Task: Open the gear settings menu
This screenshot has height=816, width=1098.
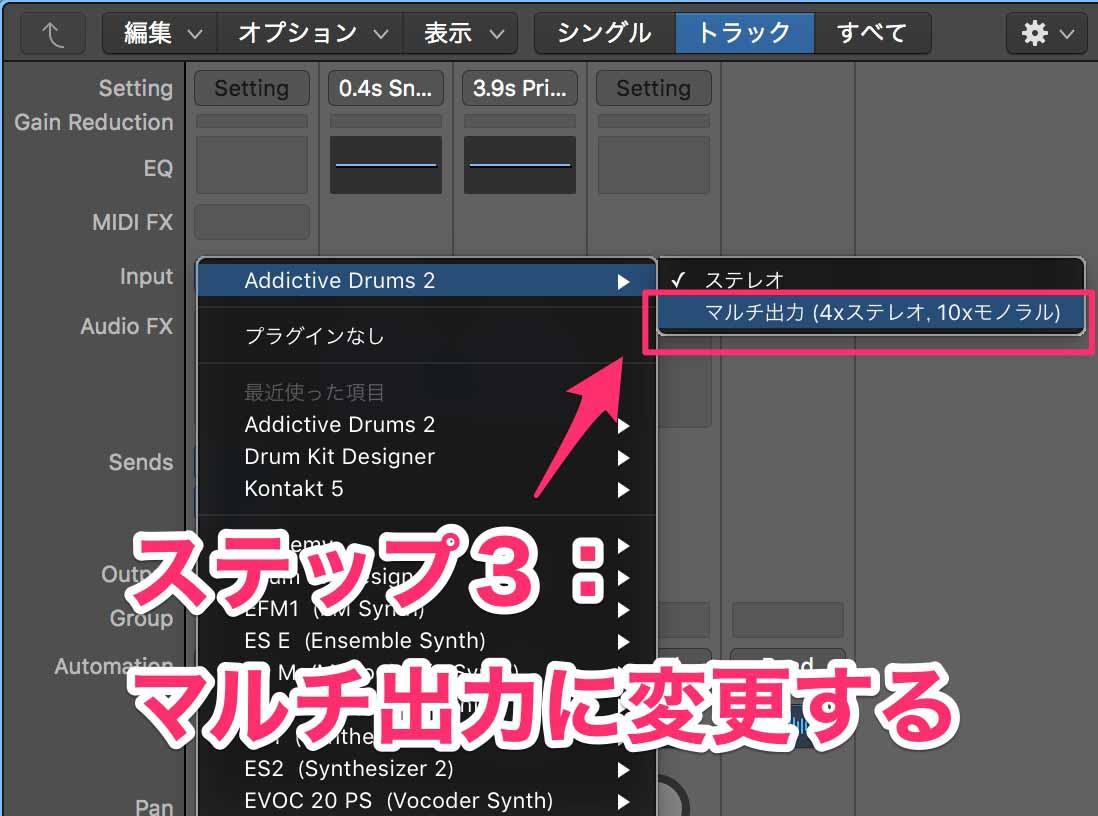Action: click(x=1048, y=33)
